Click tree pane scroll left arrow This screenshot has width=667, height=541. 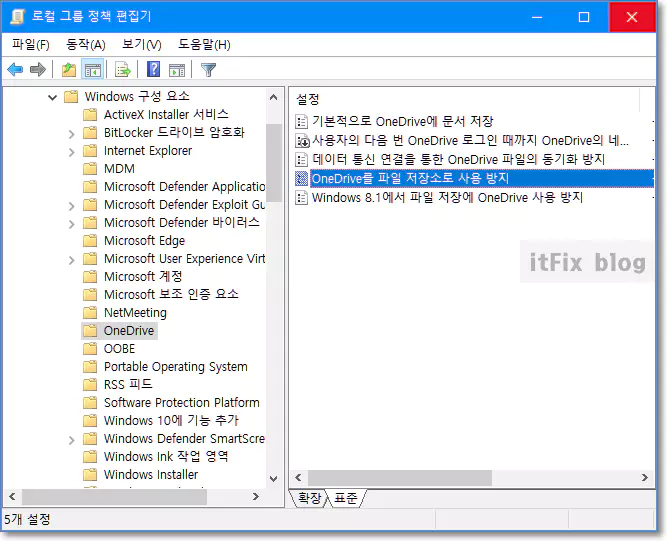12,496
